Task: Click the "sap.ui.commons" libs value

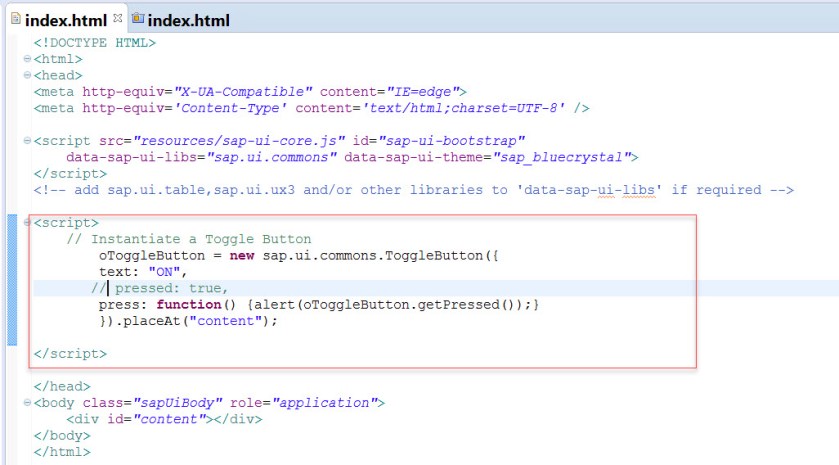Action: (x=272, y=157)
